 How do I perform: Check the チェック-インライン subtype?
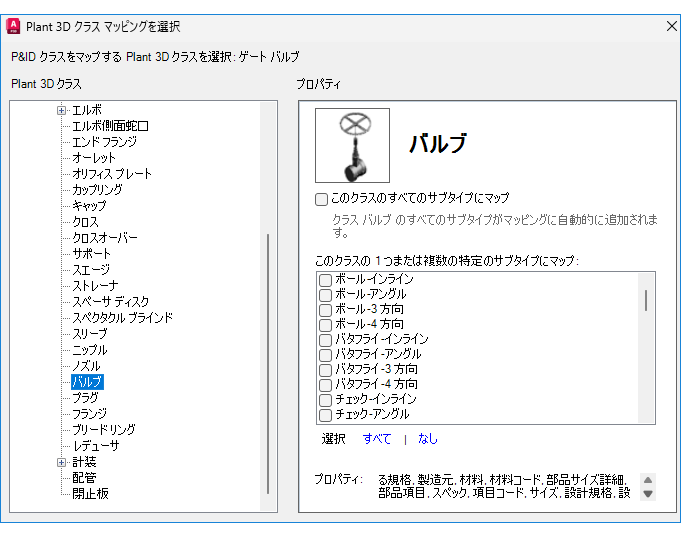(325, 400)
